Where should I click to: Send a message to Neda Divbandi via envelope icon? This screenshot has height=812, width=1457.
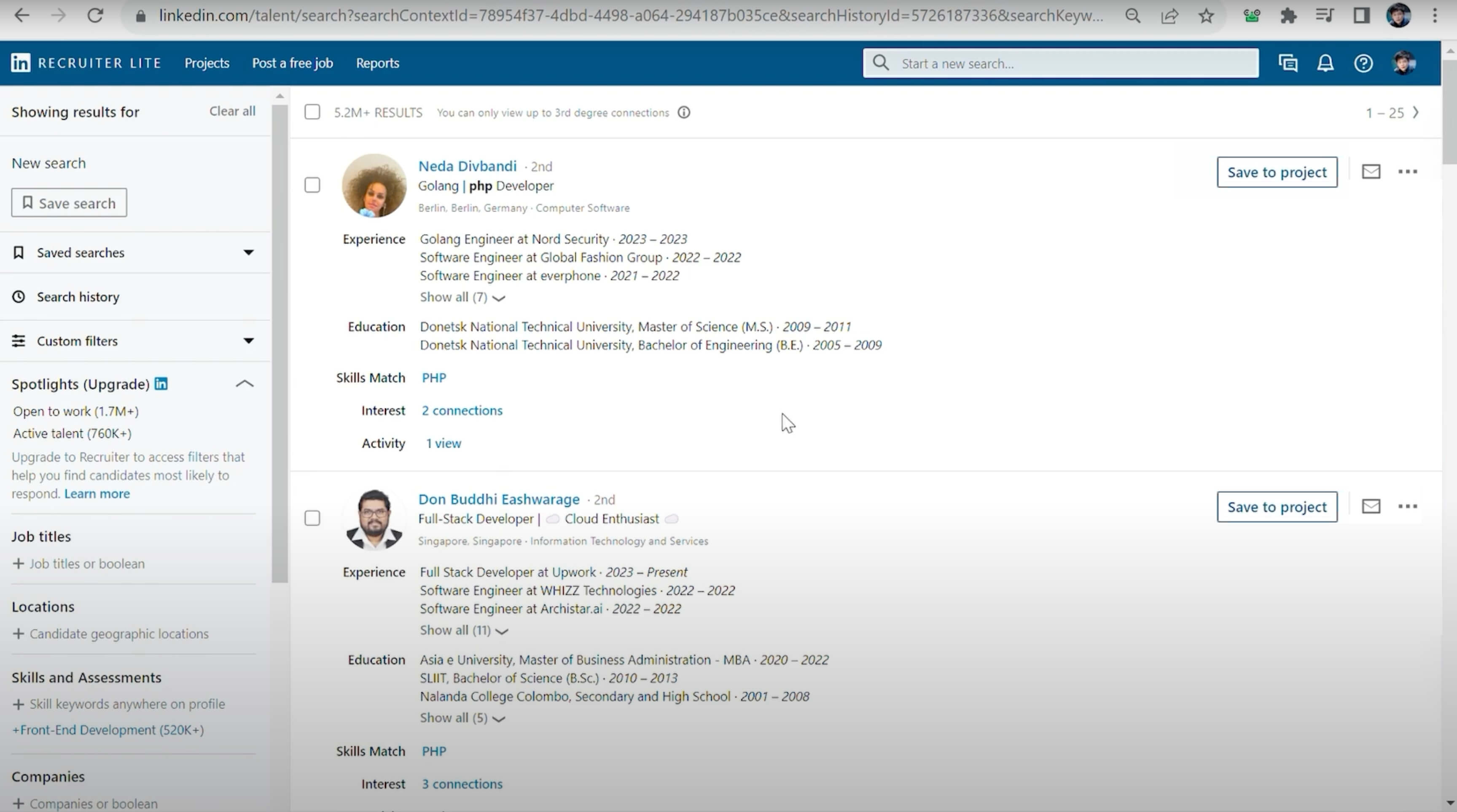tap(1371, 171)
